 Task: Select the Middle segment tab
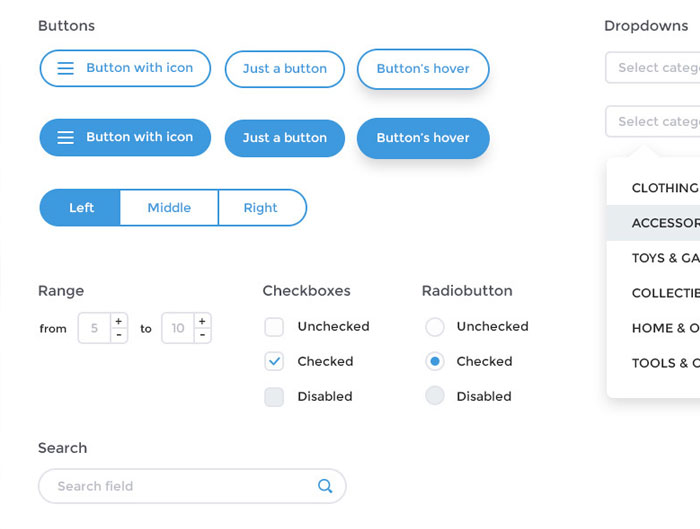(x=169, y=208)
